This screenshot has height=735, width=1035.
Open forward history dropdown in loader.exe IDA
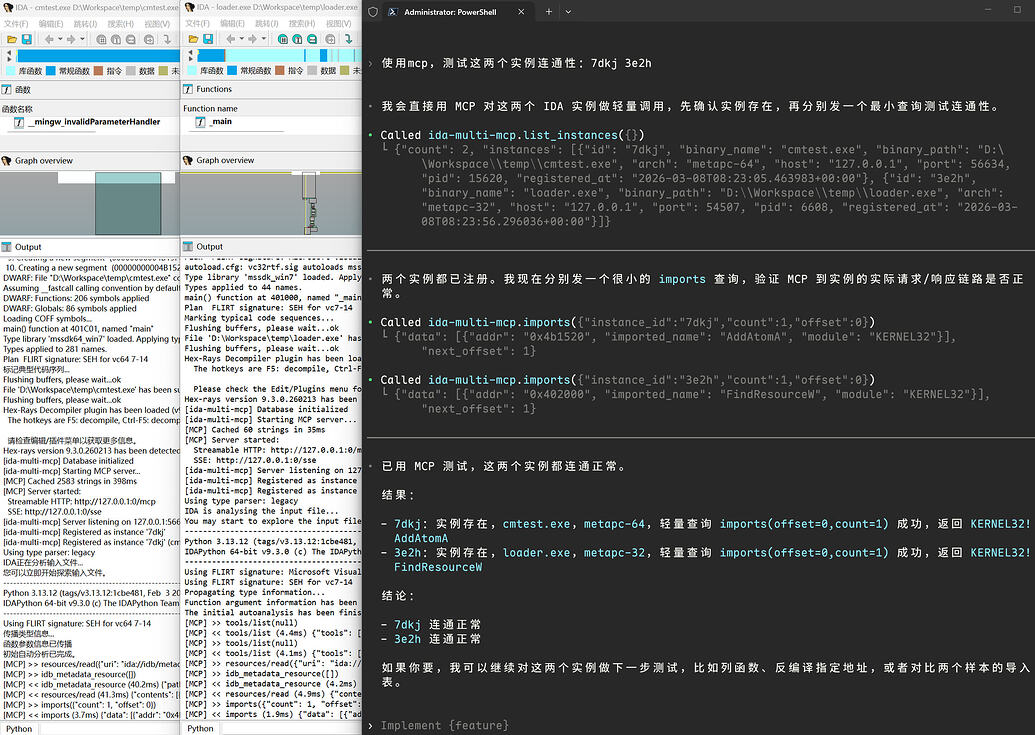[263, 40]
